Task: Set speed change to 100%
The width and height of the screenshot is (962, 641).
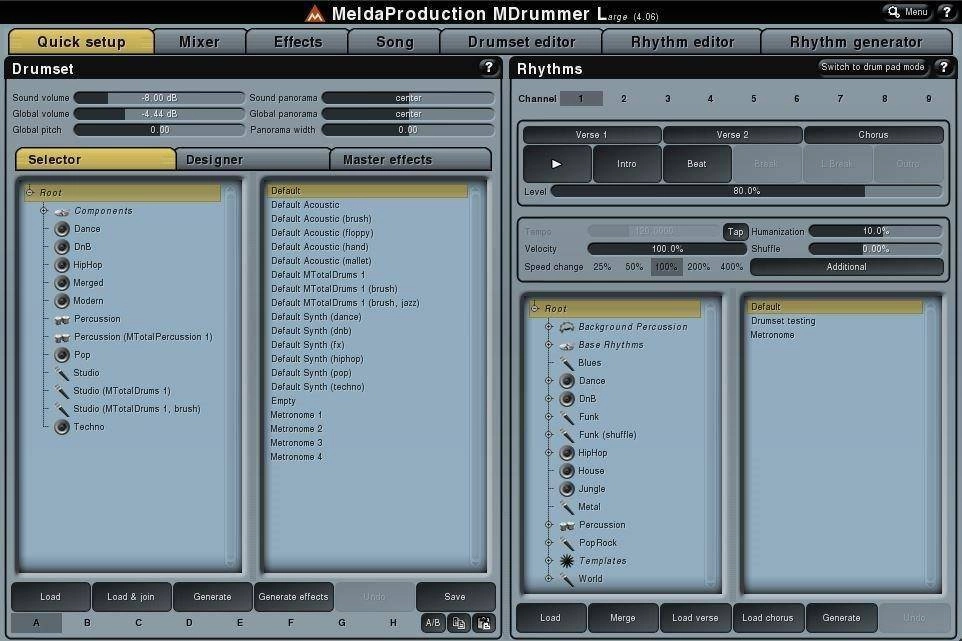Action: point(666,267)
